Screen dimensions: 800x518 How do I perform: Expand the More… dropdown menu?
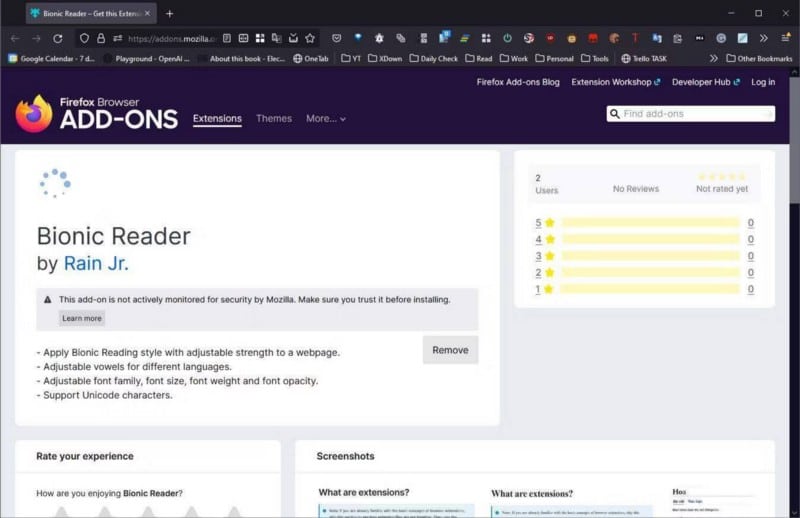pyautogui.click(x=326, y=119)
